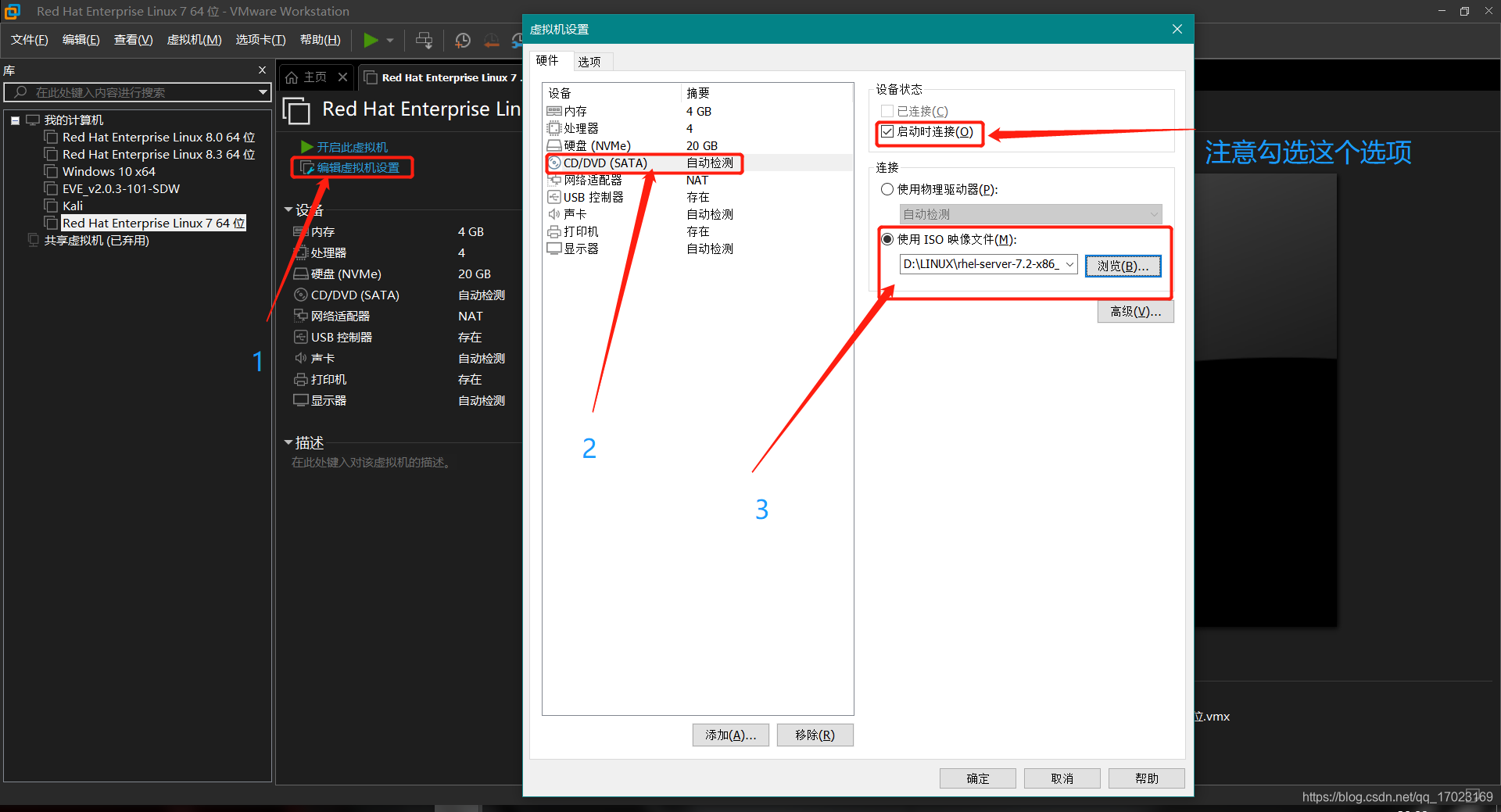Click 添加(A)... button
Image resolution: width=1501 pixels, height=812 pixels.
[730, 735]
